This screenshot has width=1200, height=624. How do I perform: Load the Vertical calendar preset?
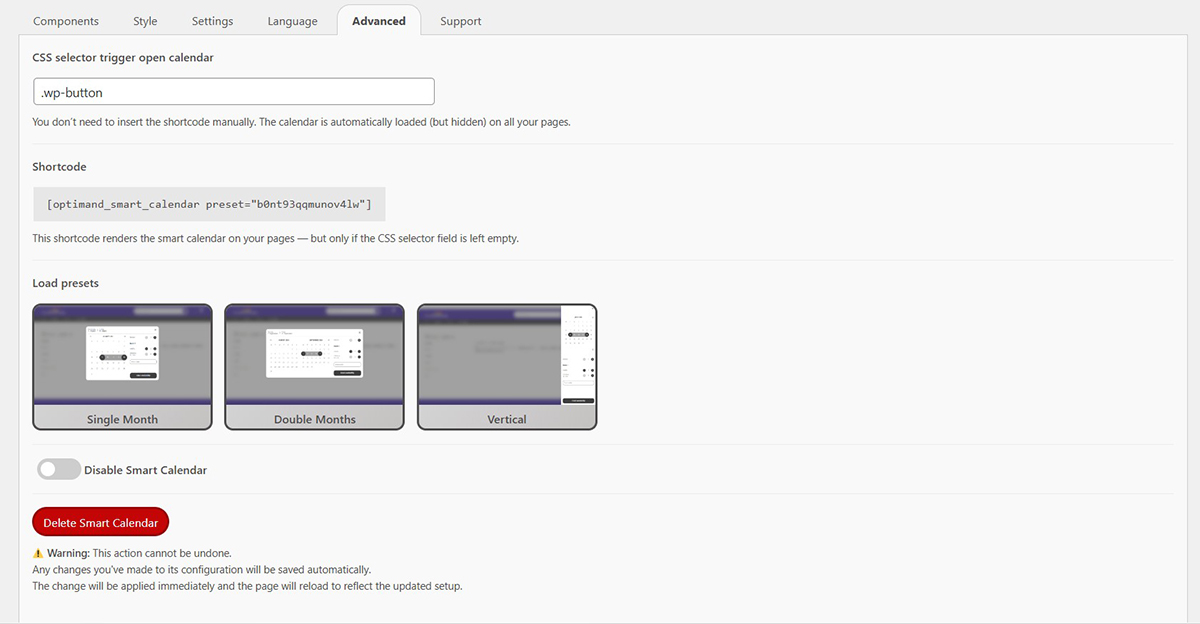(506, 419)
